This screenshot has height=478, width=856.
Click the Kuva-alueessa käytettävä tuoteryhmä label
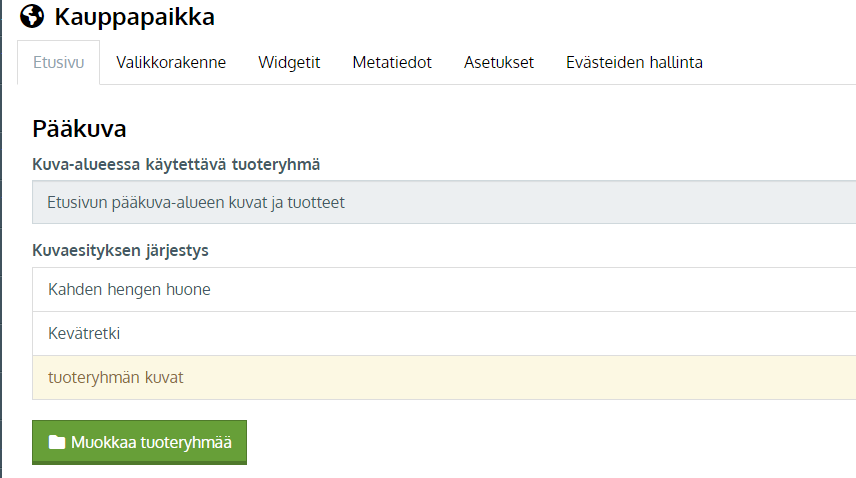pyautogui.click(x=176, y=164)
